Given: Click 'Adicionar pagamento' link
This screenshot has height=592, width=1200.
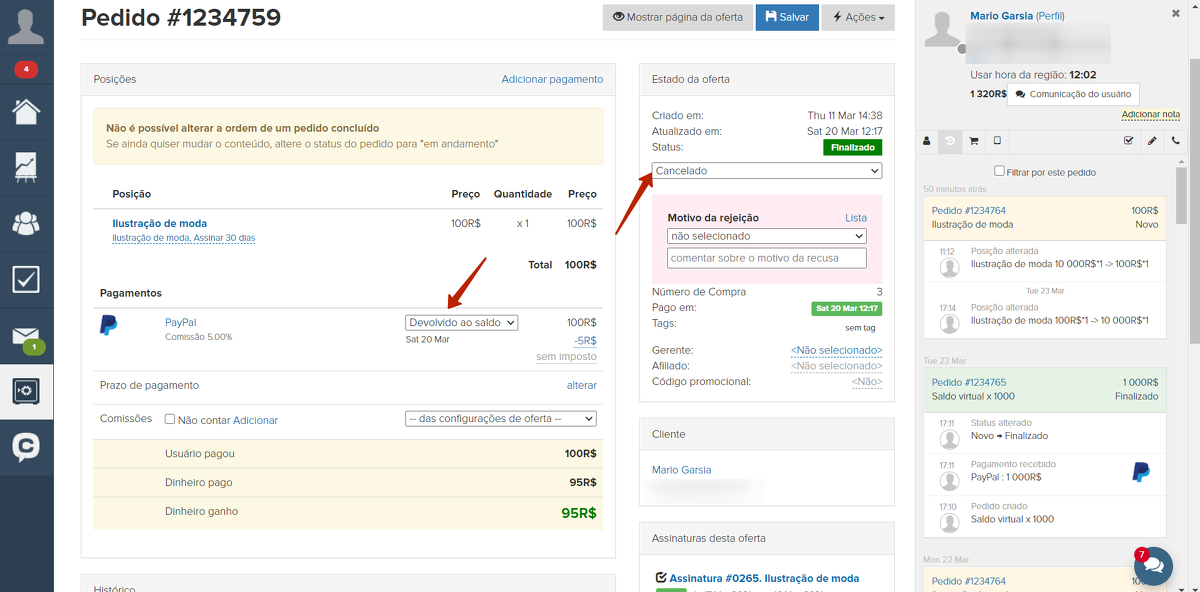Looking at the screenshot, I should [x=552, y=79].
